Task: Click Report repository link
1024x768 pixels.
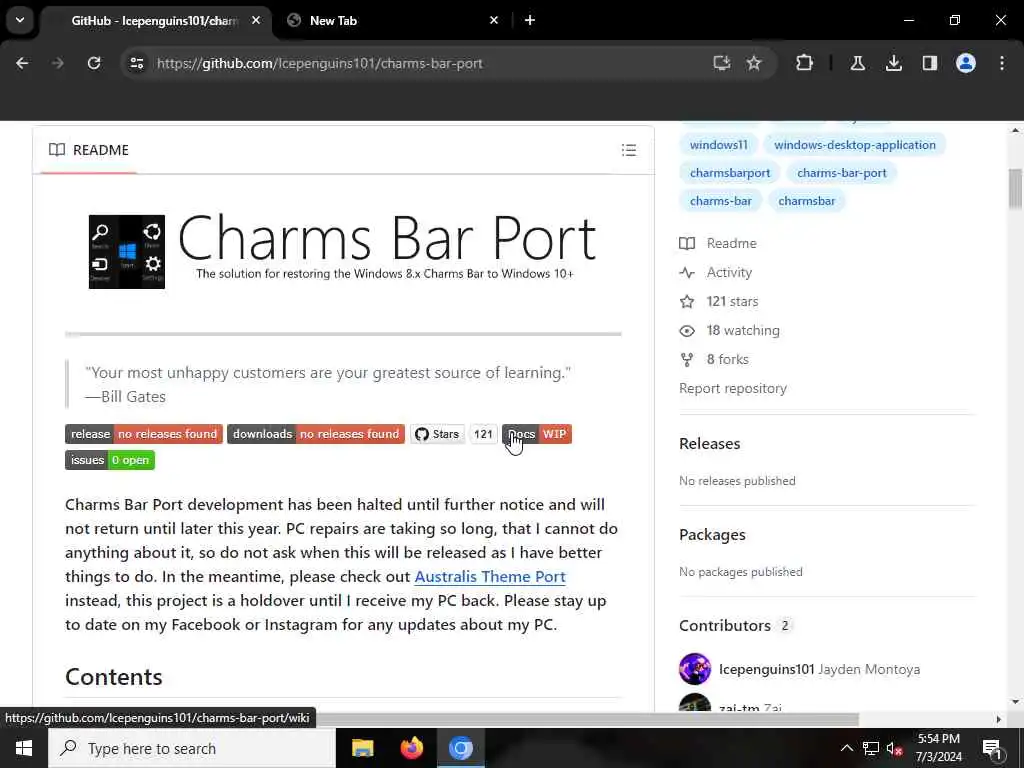Action: pyautogui.click(x=733, y=389)
